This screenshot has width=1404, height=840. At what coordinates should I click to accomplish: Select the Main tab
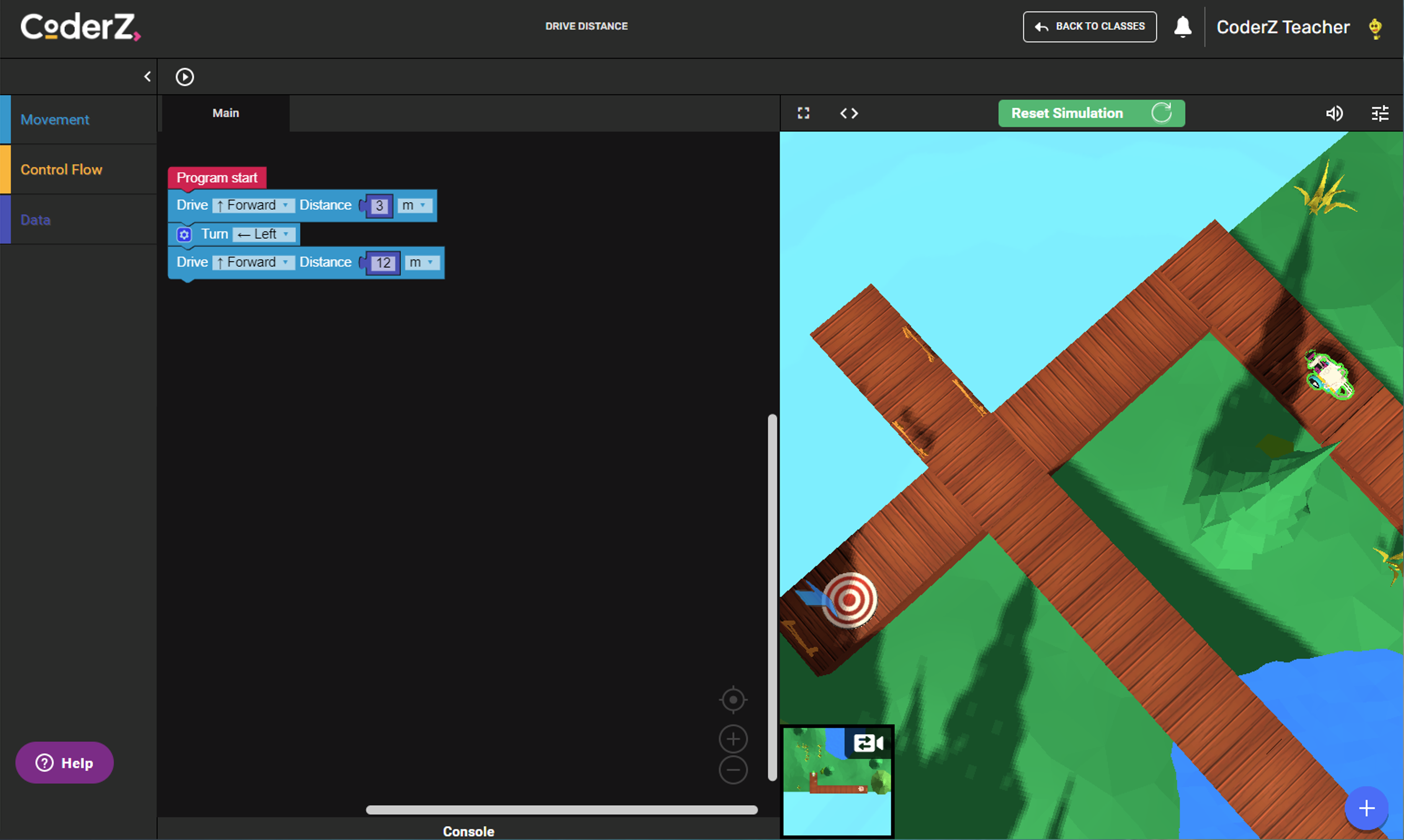coord(226,113)
